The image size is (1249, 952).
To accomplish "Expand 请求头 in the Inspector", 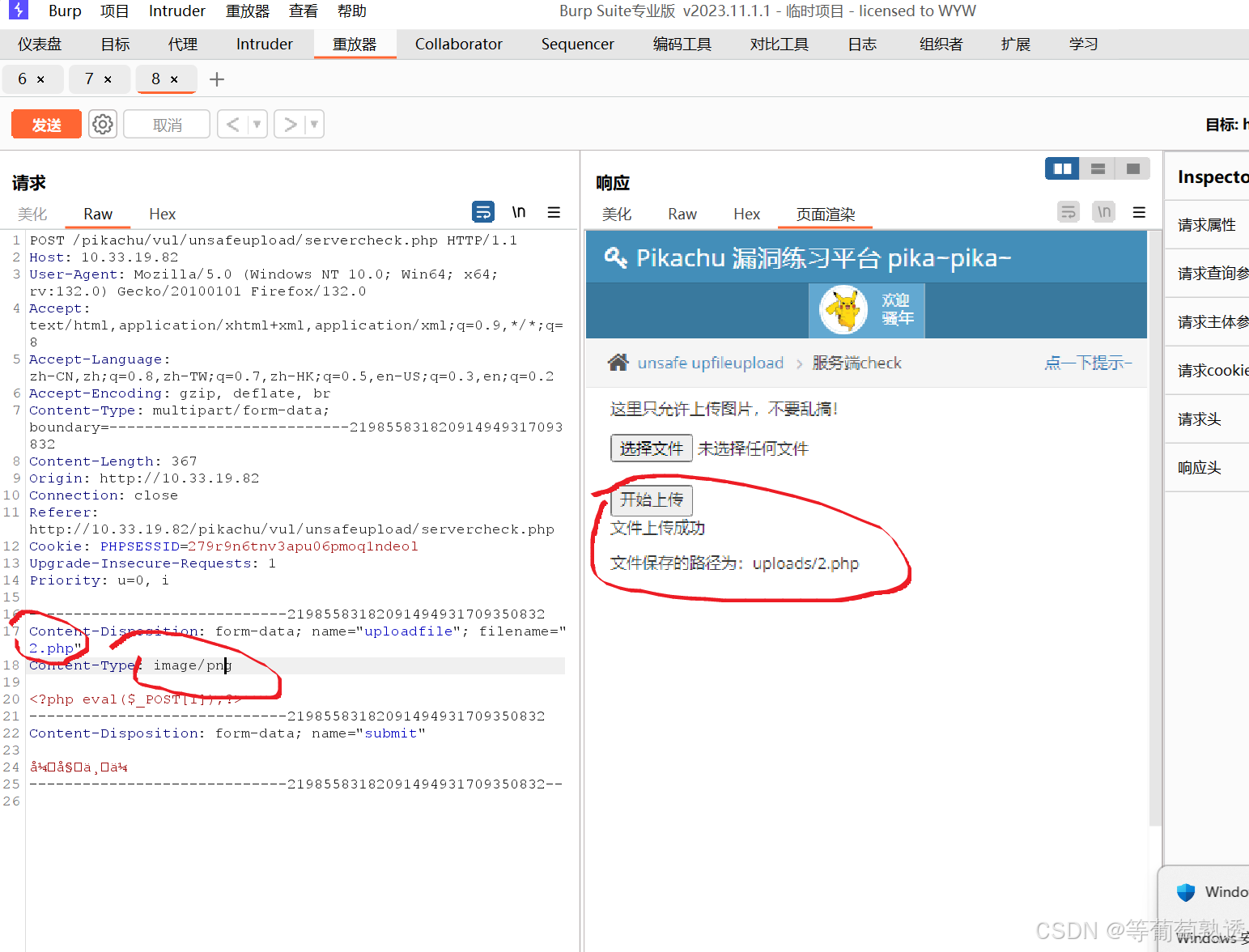I will [x=1207, y=419].
